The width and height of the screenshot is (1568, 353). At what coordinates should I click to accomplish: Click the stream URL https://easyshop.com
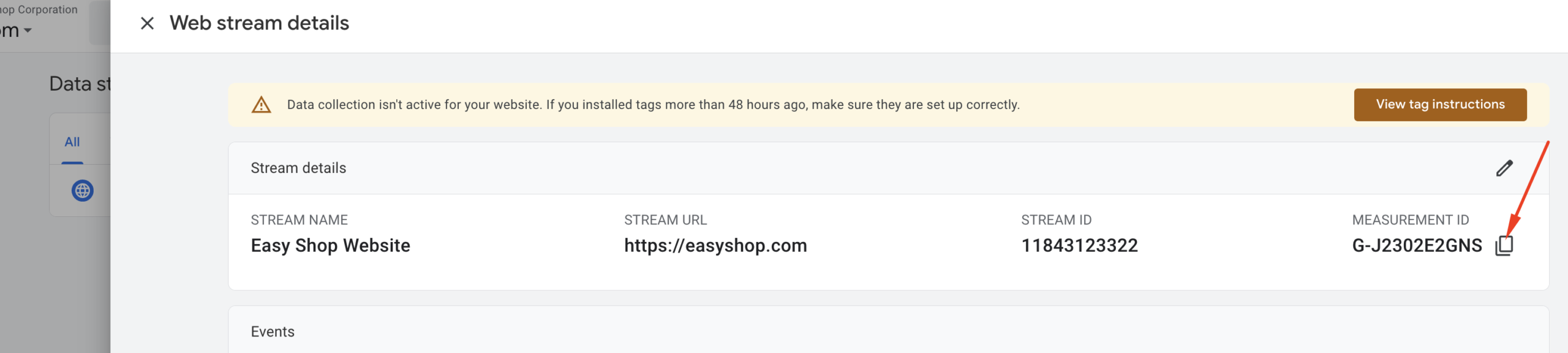click(x=715, y=246)
